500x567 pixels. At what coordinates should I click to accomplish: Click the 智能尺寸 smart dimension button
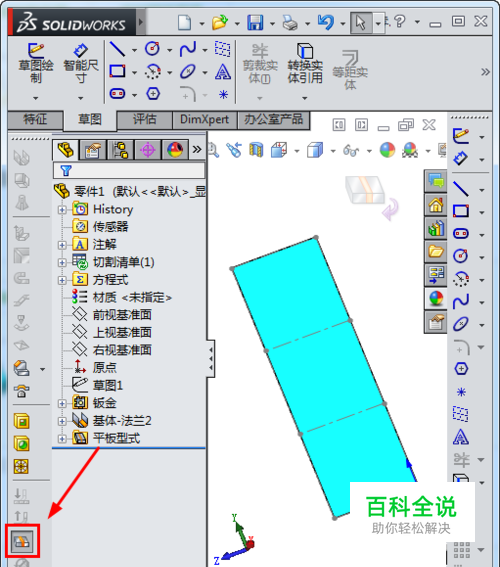click(81, 63)
